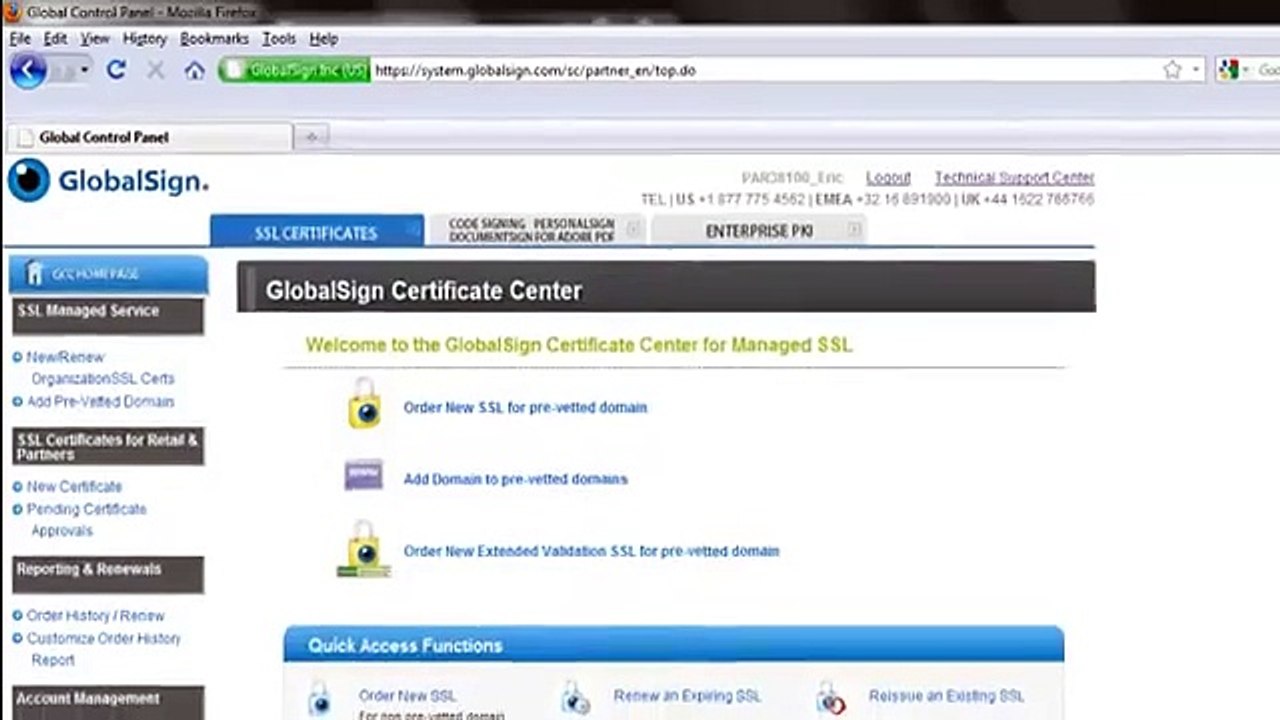Open the Tools menu
The width and height of the screenshot is (1280, 720).
tap(279, 38)
